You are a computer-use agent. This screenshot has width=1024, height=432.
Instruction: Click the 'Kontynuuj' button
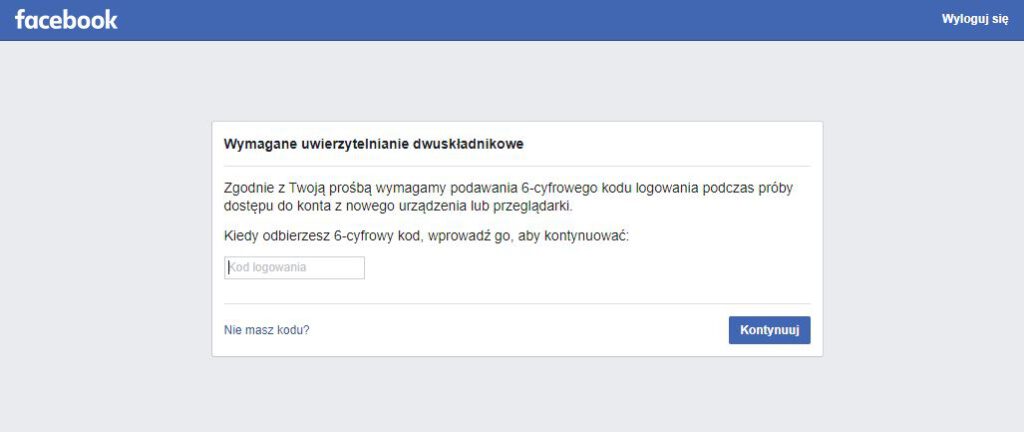point(769,330)
